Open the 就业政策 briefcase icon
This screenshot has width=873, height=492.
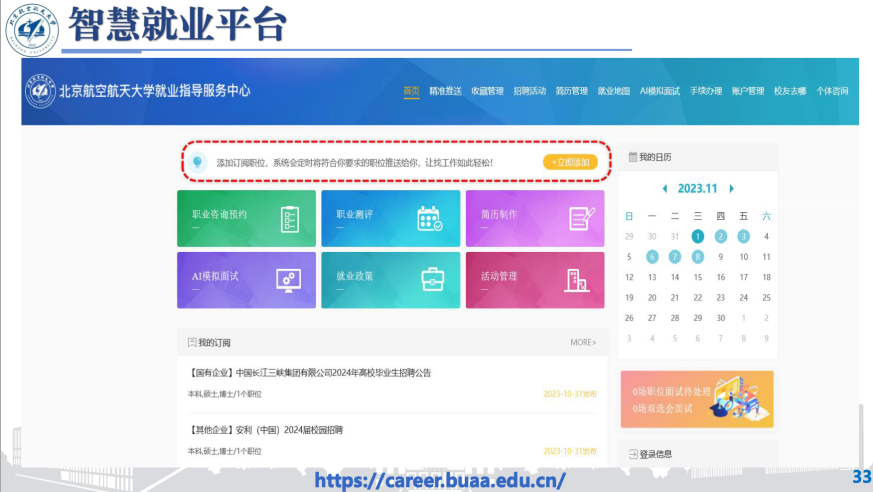click(432, 279)
